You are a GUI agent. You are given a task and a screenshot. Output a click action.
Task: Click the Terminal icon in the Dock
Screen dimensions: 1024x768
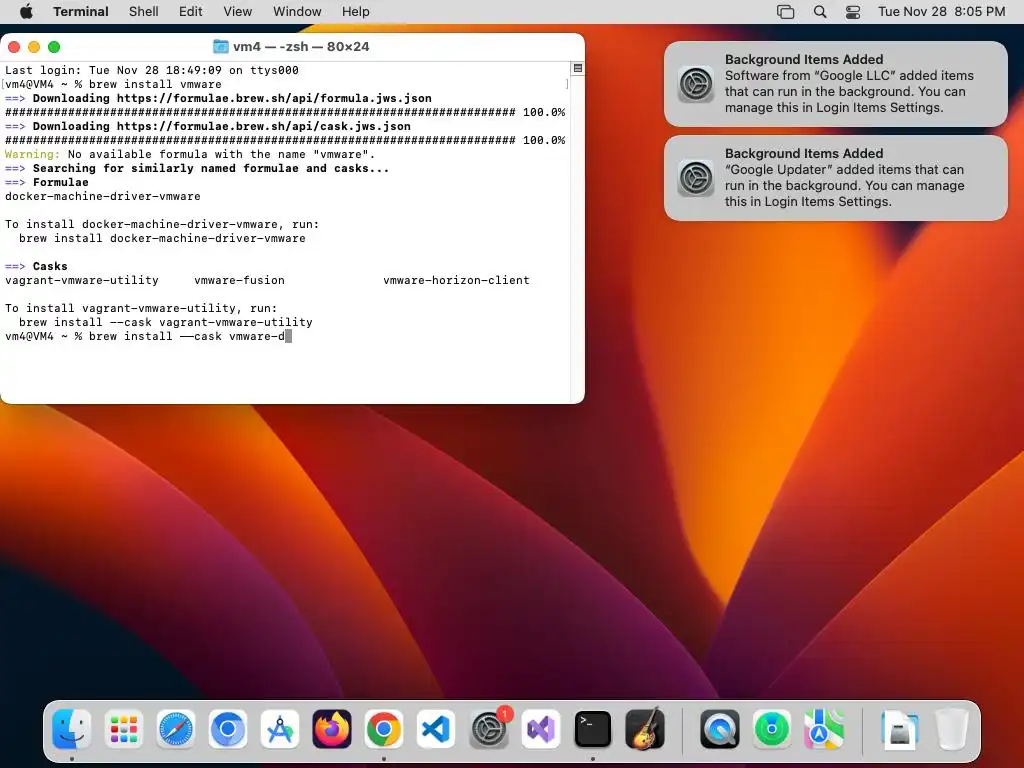coord(592,729)
